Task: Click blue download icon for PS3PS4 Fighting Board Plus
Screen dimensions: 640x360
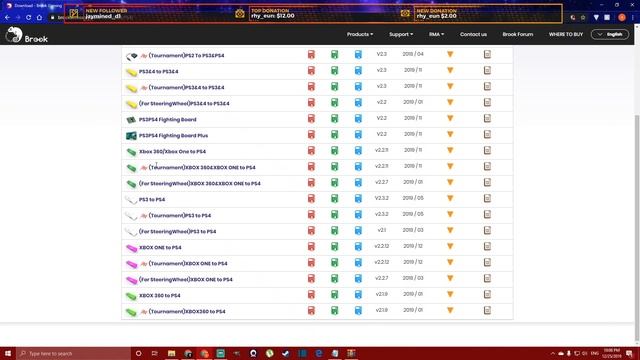Action: pos(358,134)
